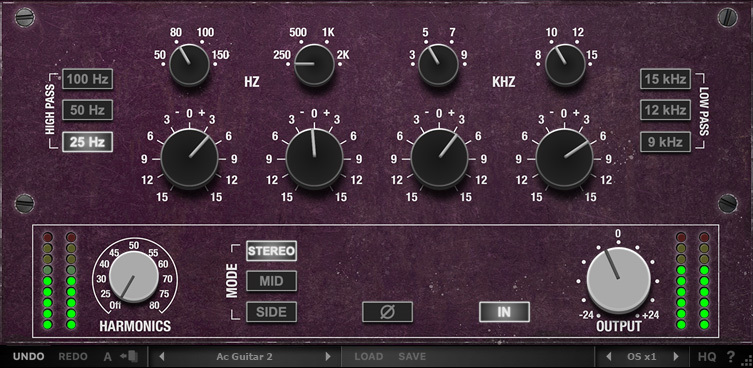
Task: Enable the 15 kHz low pass filter
Action: [x=665, y=79]
